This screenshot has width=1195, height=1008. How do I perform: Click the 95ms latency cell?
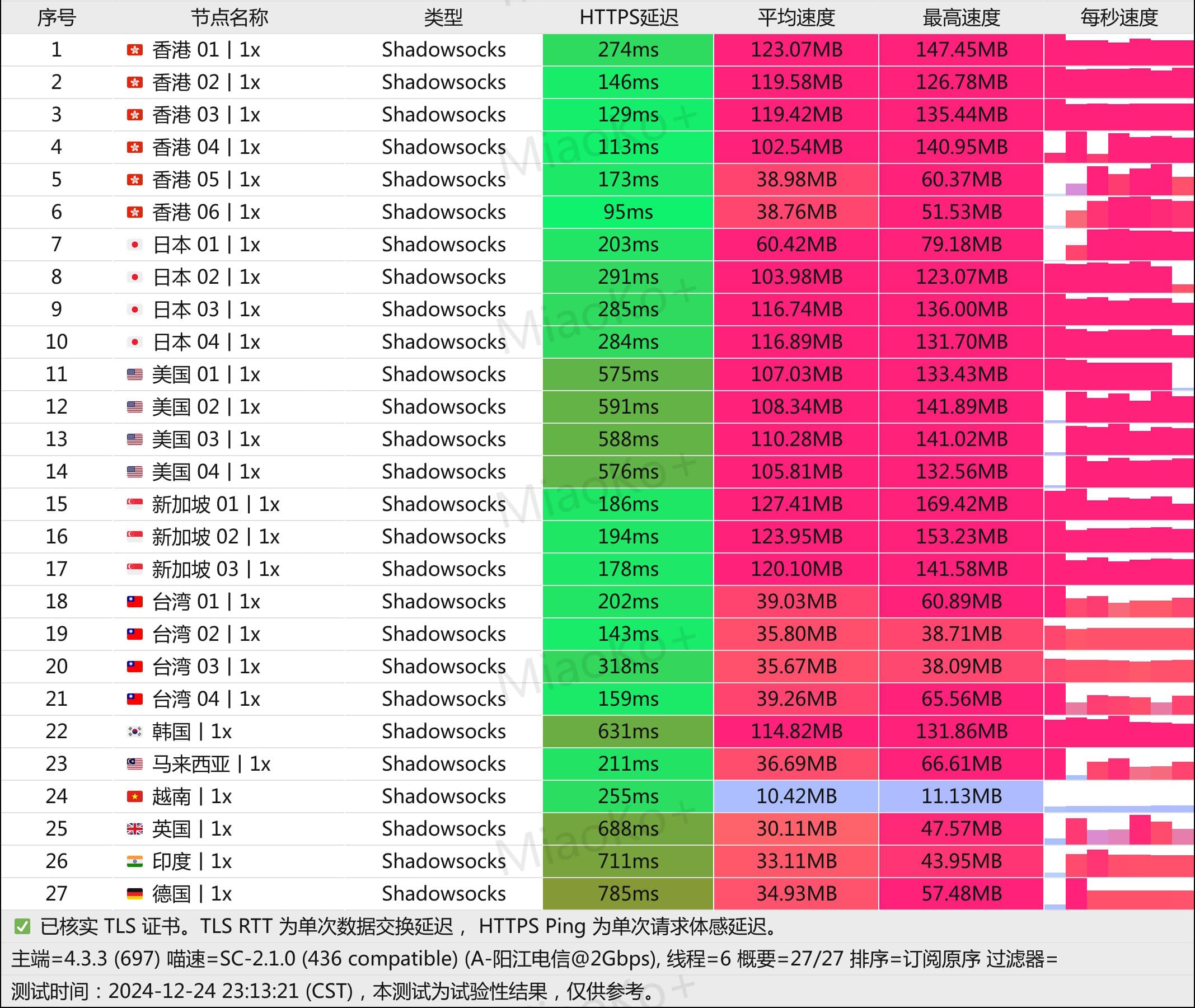[x=628, y=212]
